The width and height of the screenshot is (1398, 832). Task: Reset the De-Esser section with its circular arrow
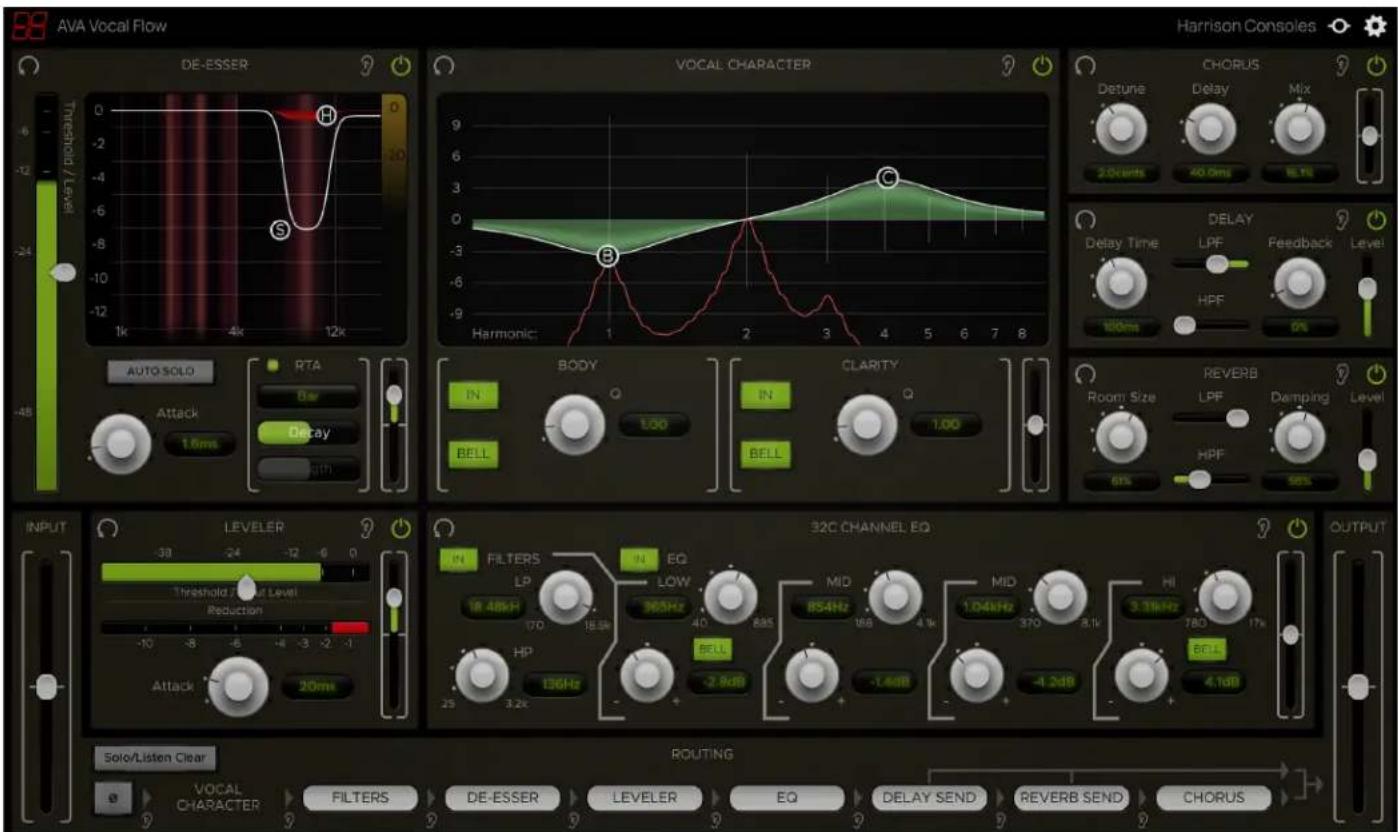click(x=30, y=66)
